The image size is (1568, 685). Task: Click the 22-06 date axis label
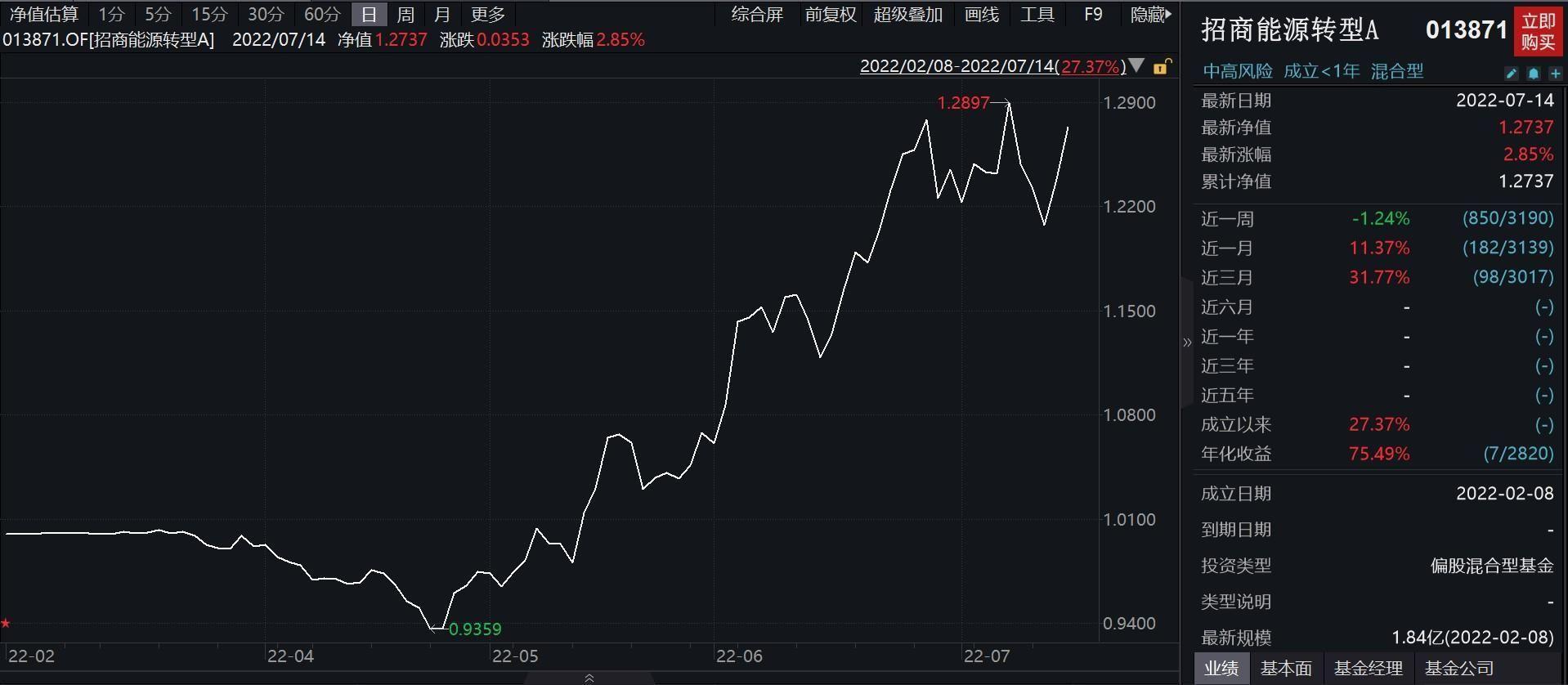click(x=739, y=656)
